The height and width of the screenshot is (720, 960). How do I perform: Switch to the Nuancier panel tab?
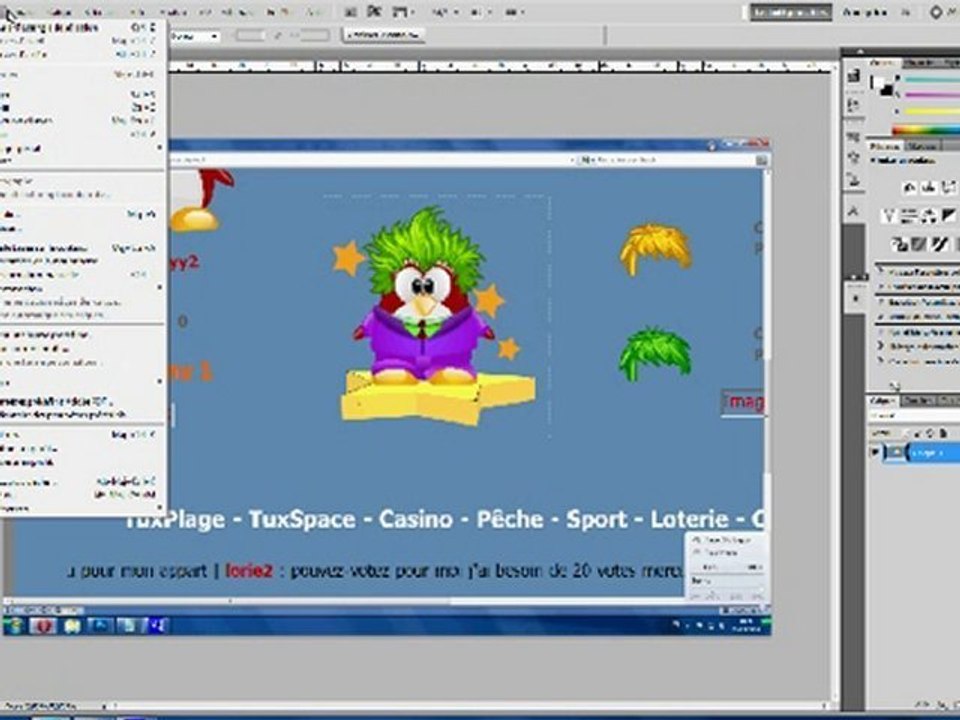pyautogui.click(x=919, y=62)
